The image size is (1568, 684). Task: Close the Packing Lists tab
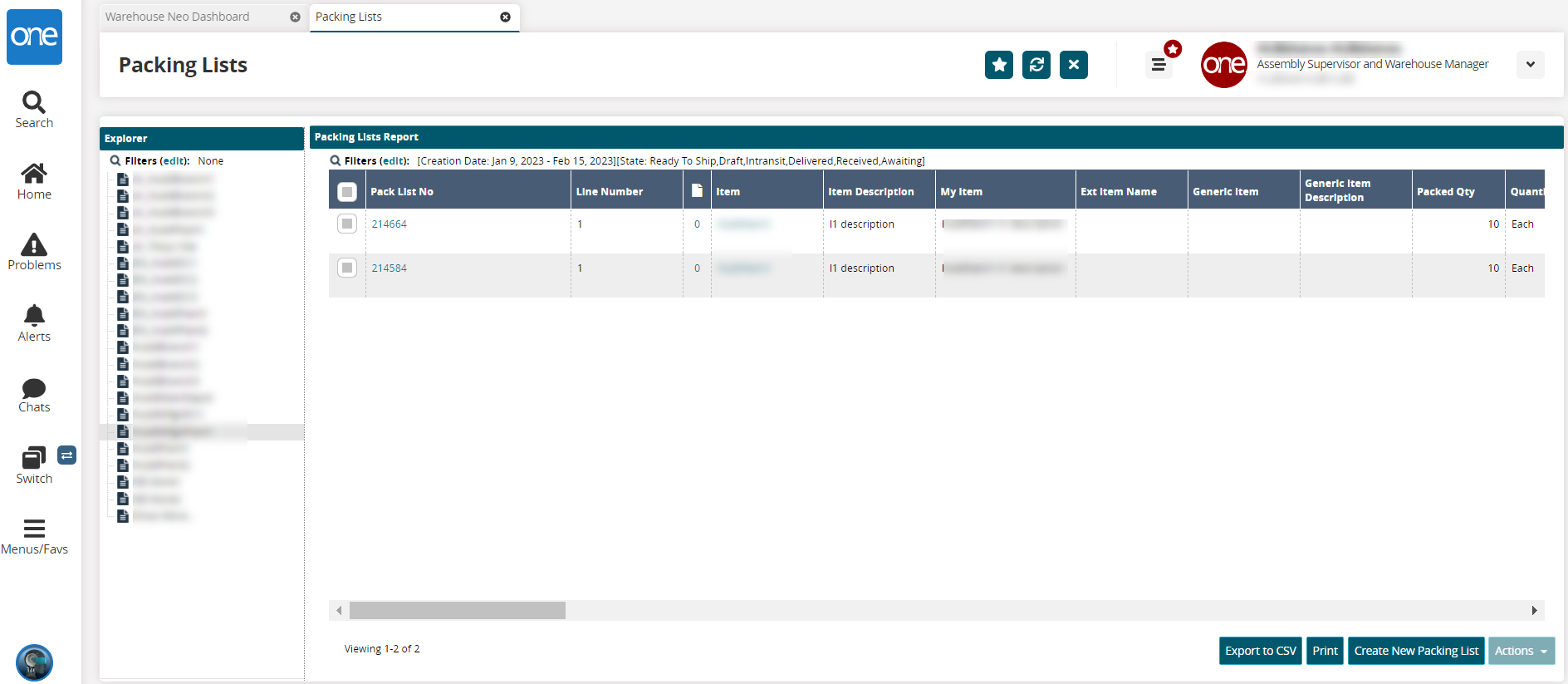pyautogui.click(x=505, y=17)
